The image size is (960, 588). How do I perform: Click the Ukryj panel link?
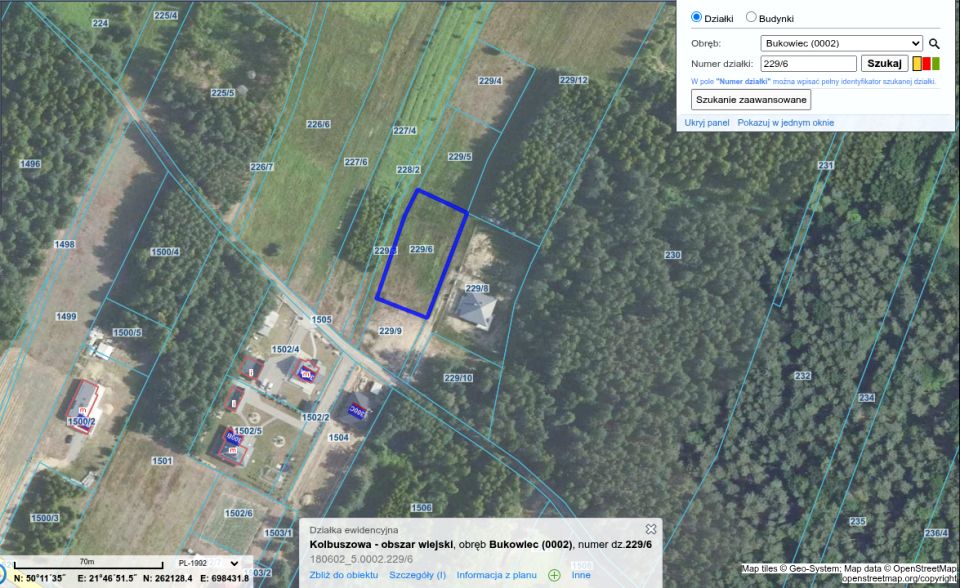tap(707, 122)
